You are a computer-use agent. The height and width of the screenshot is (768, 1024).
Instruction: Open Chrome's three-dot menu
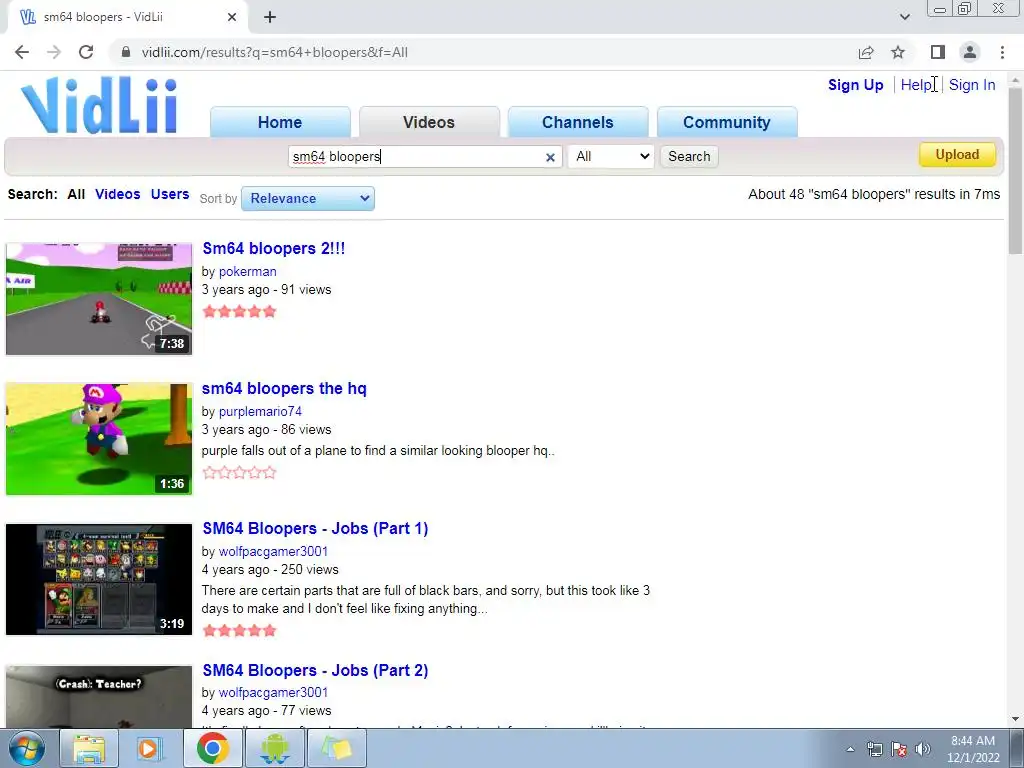[1002, 52]
